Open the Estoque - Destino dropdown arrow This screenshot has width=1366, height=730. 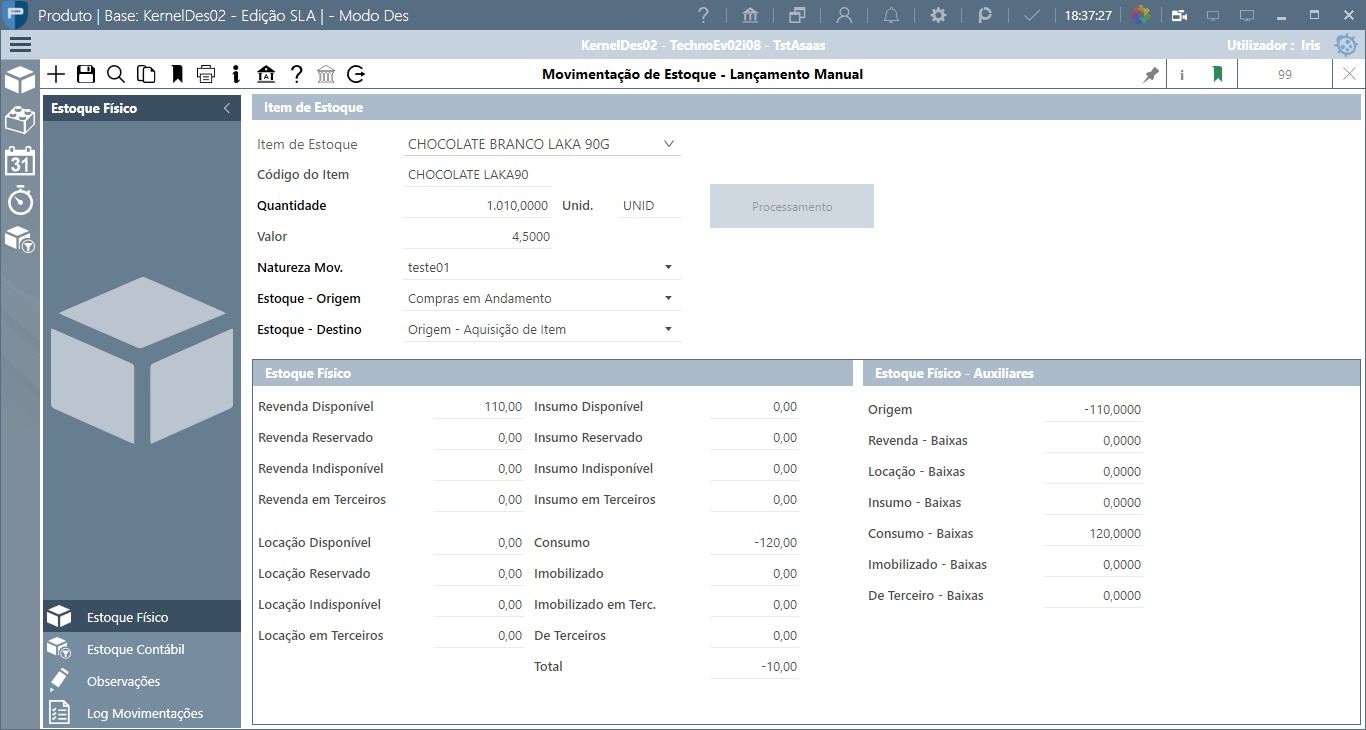668,330
